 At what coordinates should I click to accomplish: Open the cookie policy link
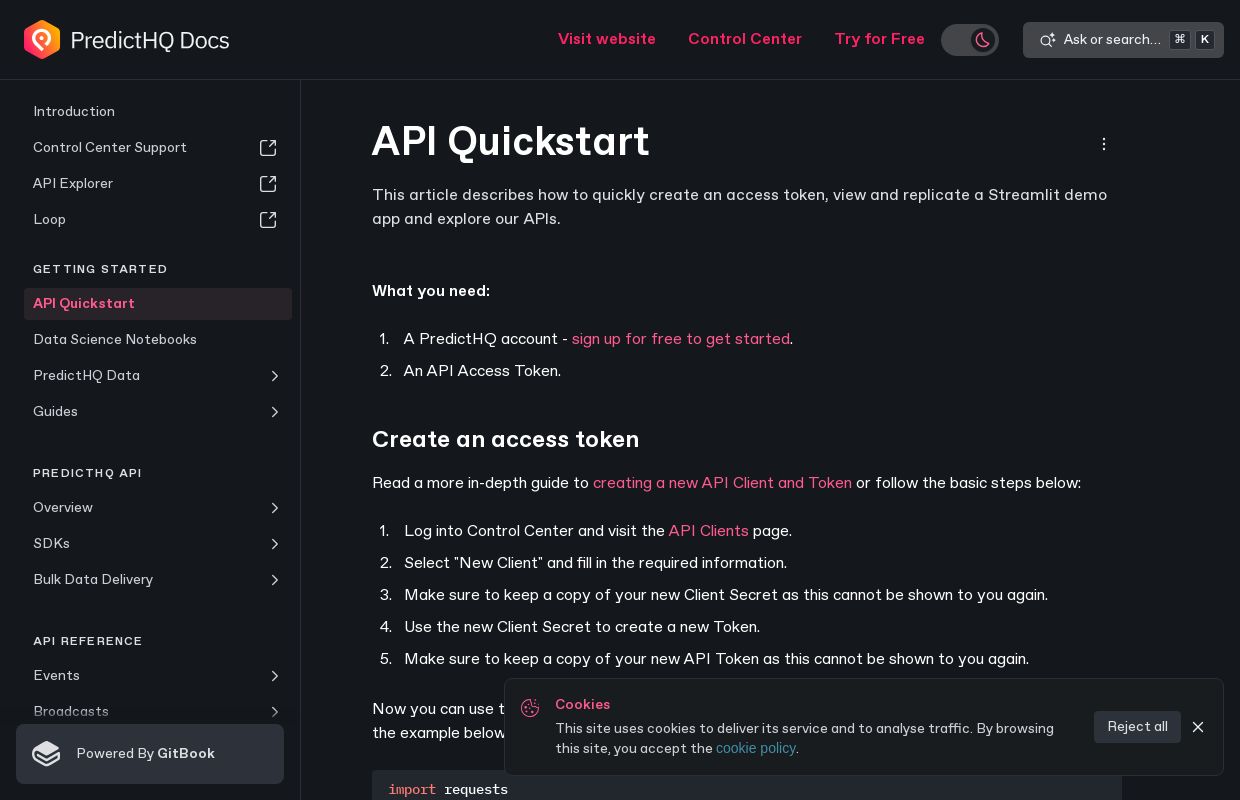(756, 748)
